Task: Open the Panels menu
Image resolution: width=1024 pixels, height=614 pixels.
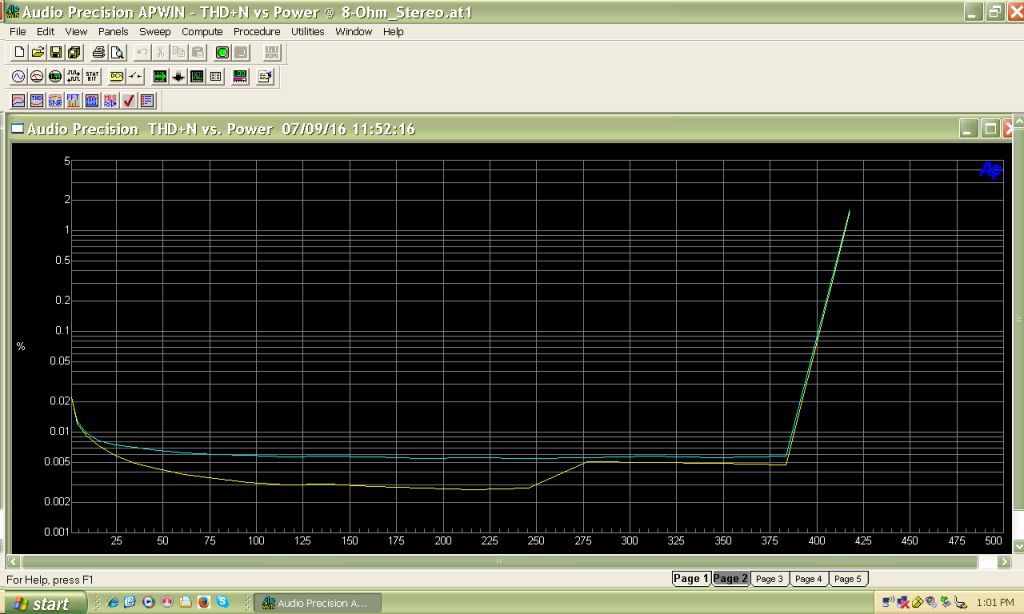Action: click(113, 31)
